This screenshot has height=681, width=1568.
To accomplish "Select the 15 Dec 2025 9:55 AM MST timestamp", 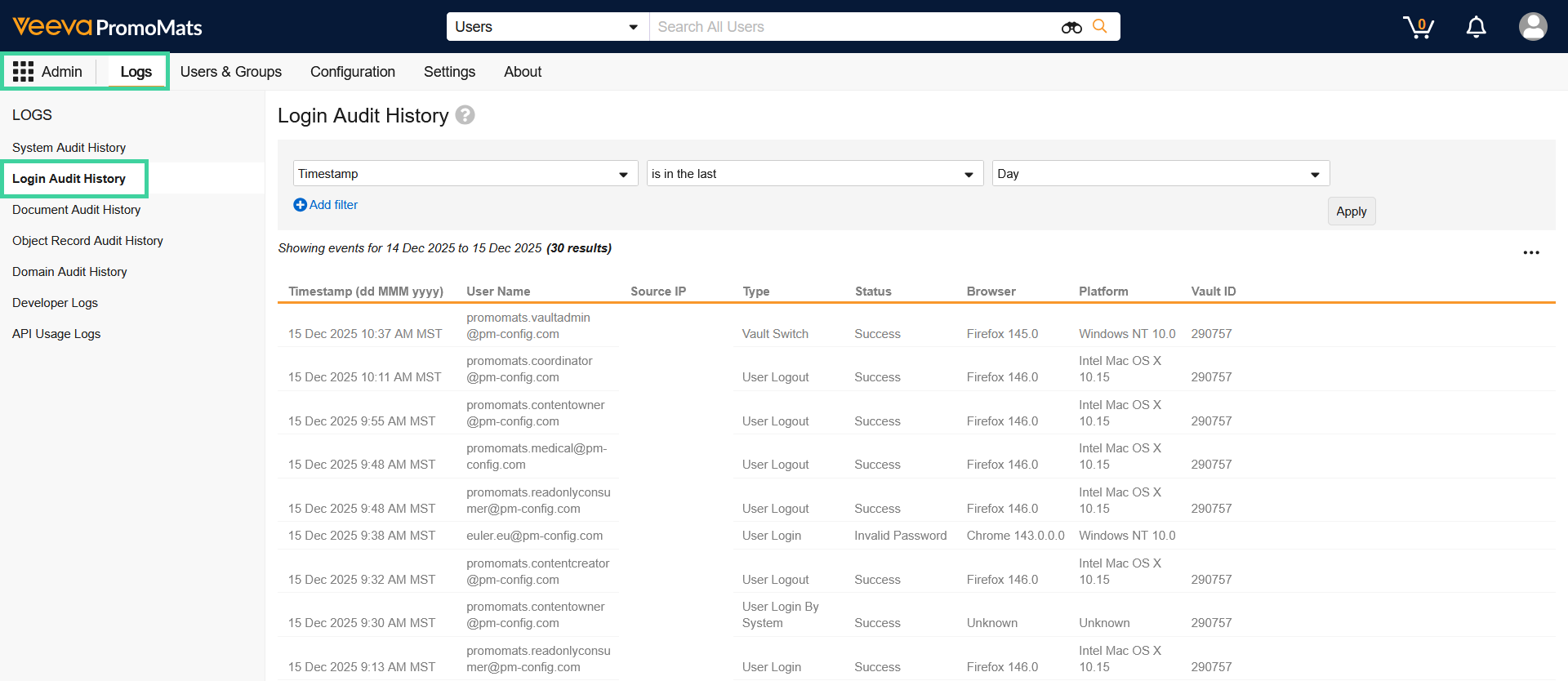I will pyautogui.click(x=362, y=421).
